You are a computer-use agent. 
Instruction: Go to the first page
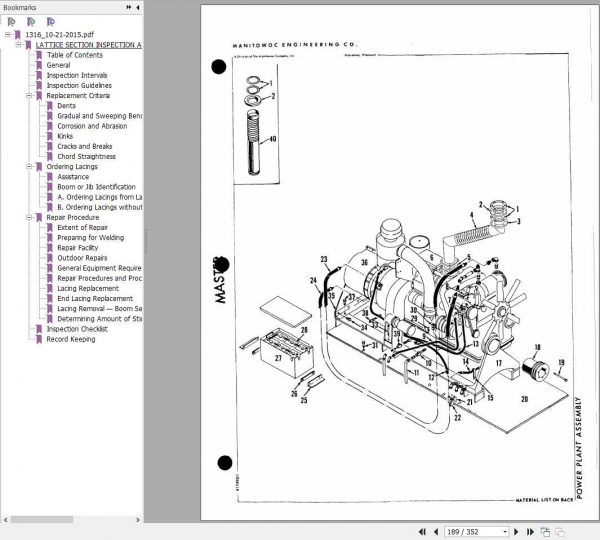pyautogui.click(x=422, y=532)
